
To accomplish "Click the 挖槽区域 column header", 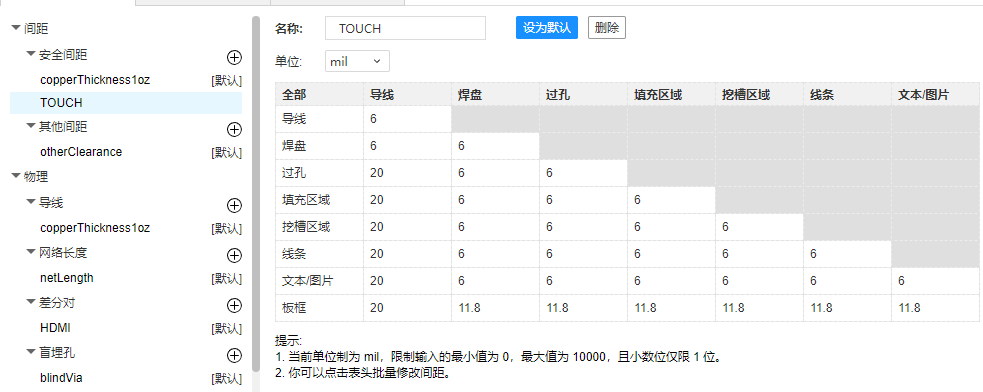I will (x=759, y=95).
